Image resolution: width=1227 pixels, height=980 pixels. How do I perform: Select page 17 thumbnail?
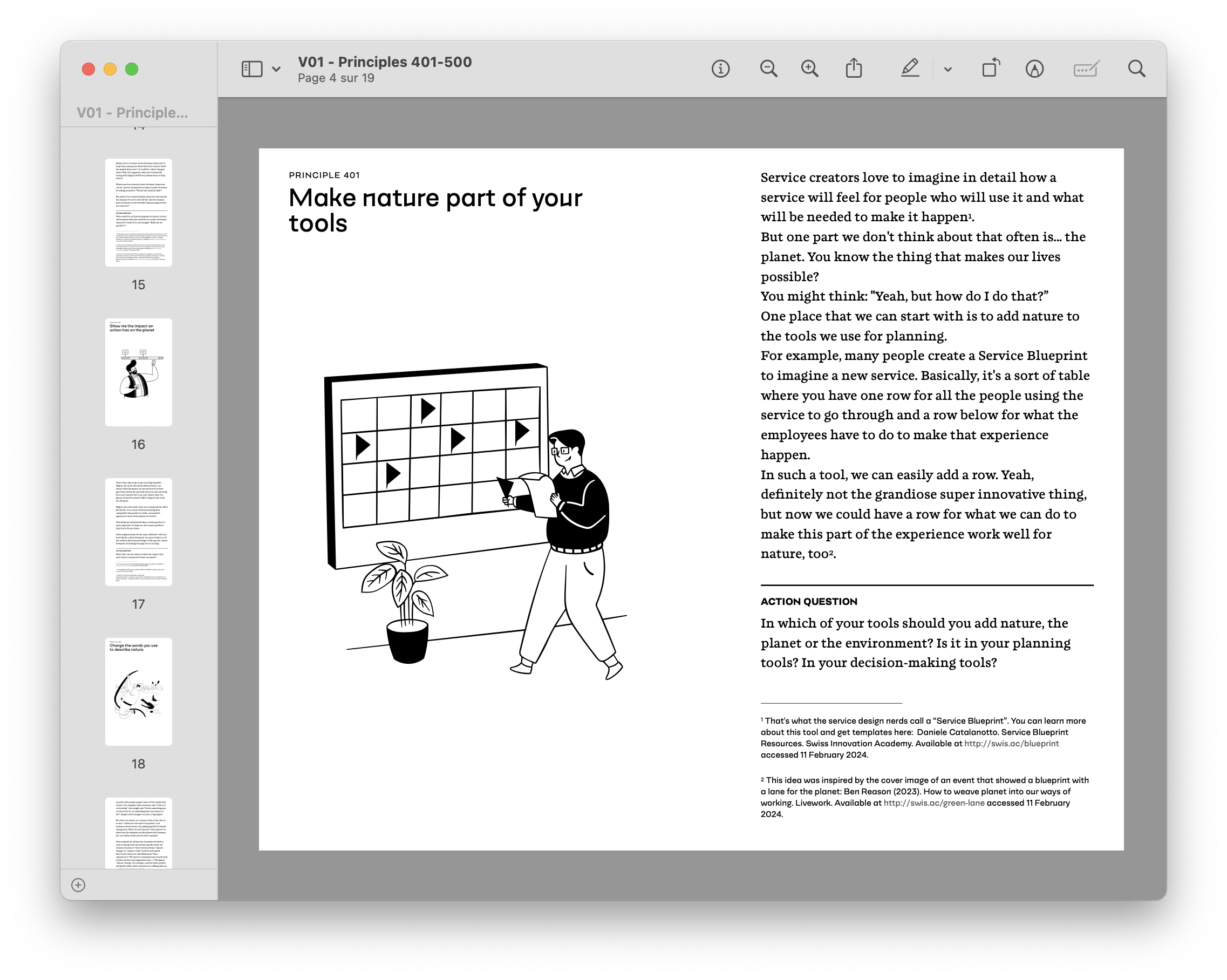pos(138,532)
